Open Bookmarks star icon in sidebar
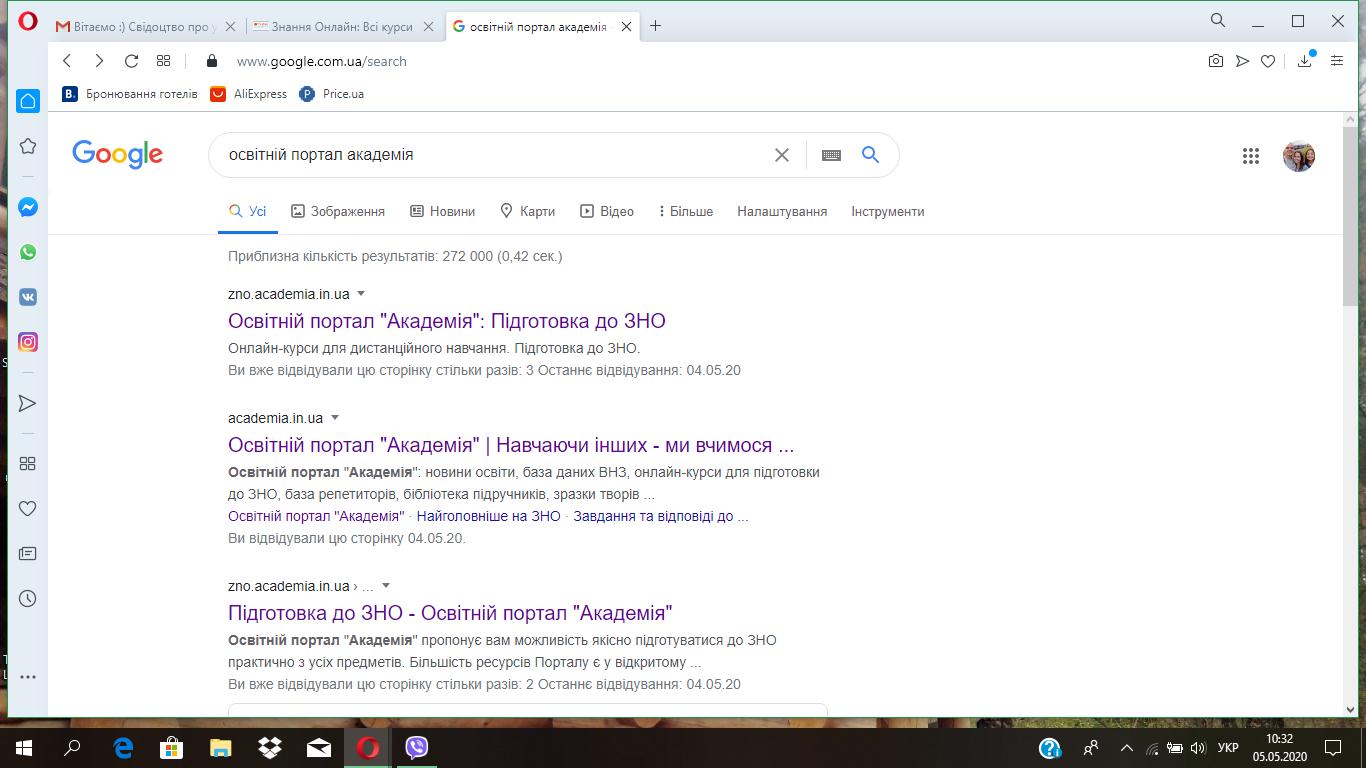This screenshot has width=1366, height=768. pos(28,146)
